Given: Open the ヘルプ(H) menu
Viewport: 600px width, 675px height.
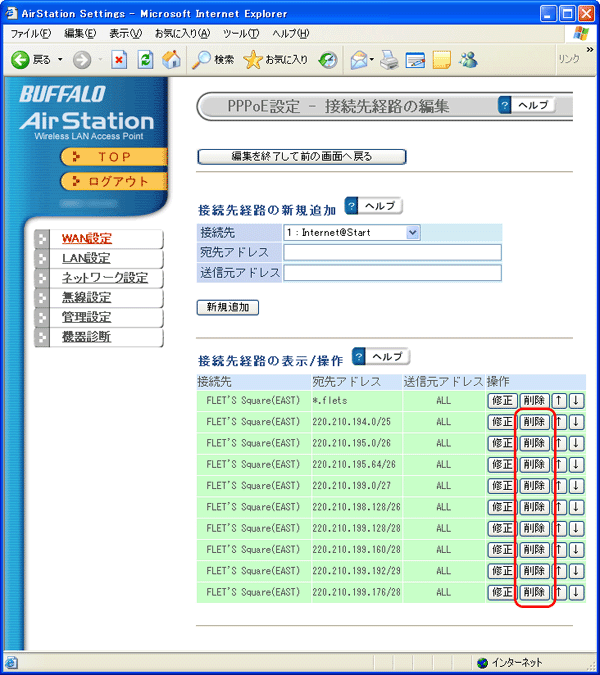Looking at the screenshot, I should (x=291, y=34).
